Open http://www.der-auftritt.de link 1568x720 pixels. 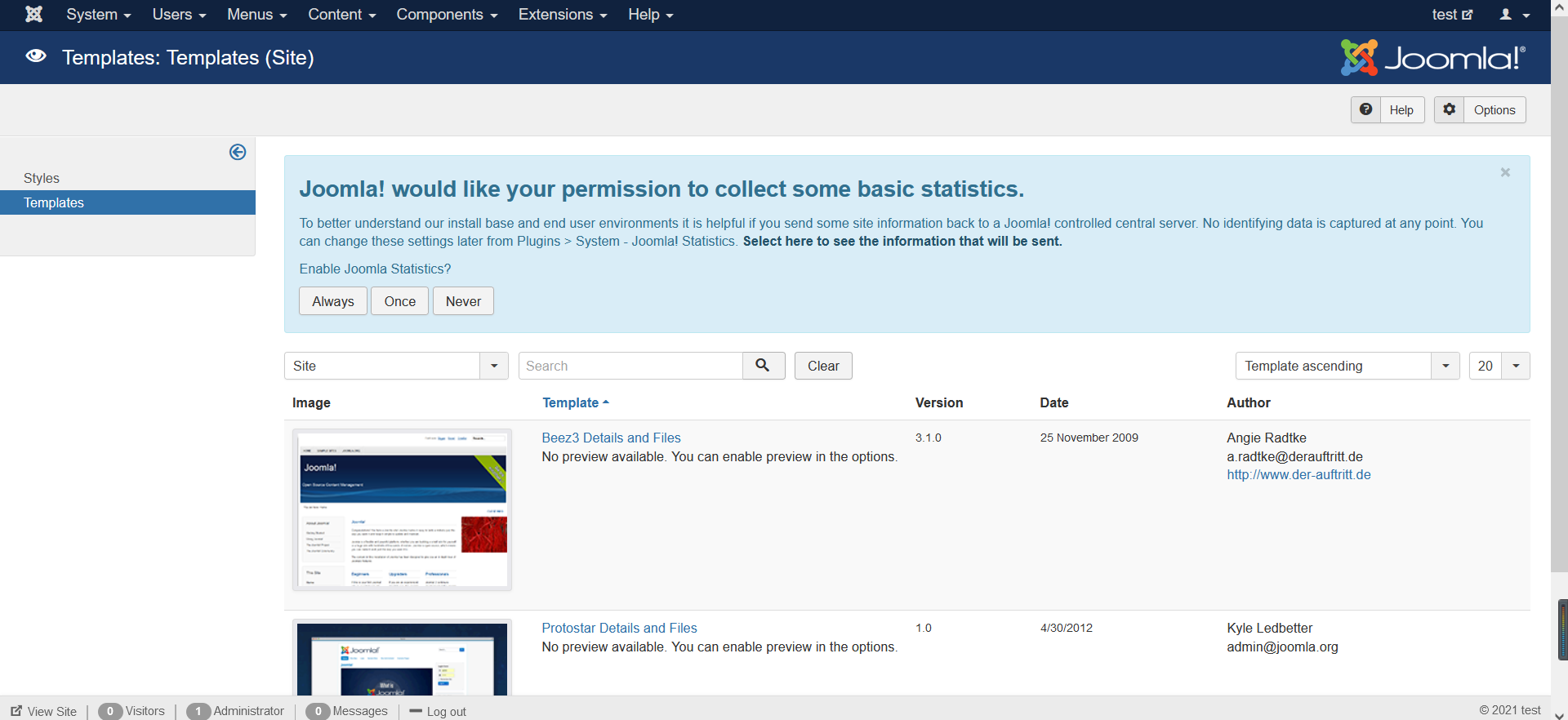pyautogui.click(x=1298, y=474)
